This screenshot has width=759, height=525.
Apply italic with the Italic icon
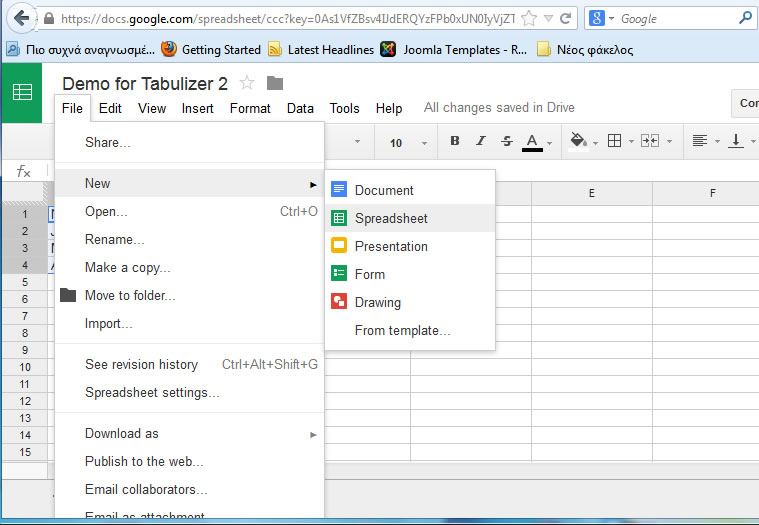click(x=481, y=141)
